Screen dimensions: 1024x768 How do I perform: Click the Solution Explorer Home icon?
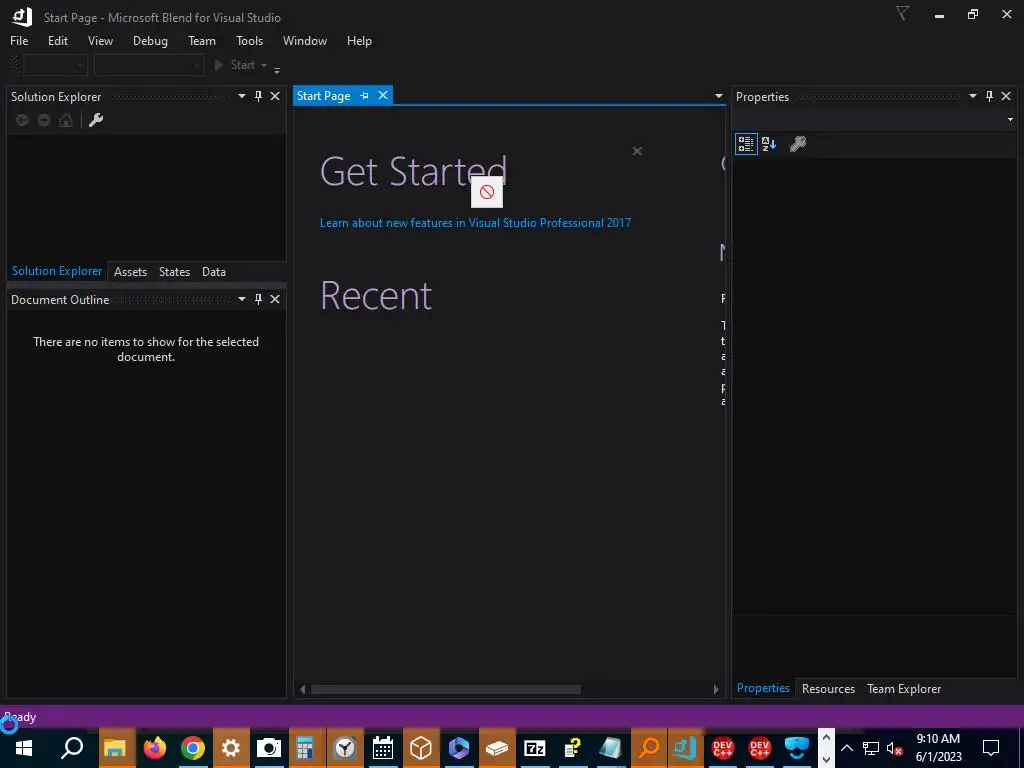coord(66,120)
